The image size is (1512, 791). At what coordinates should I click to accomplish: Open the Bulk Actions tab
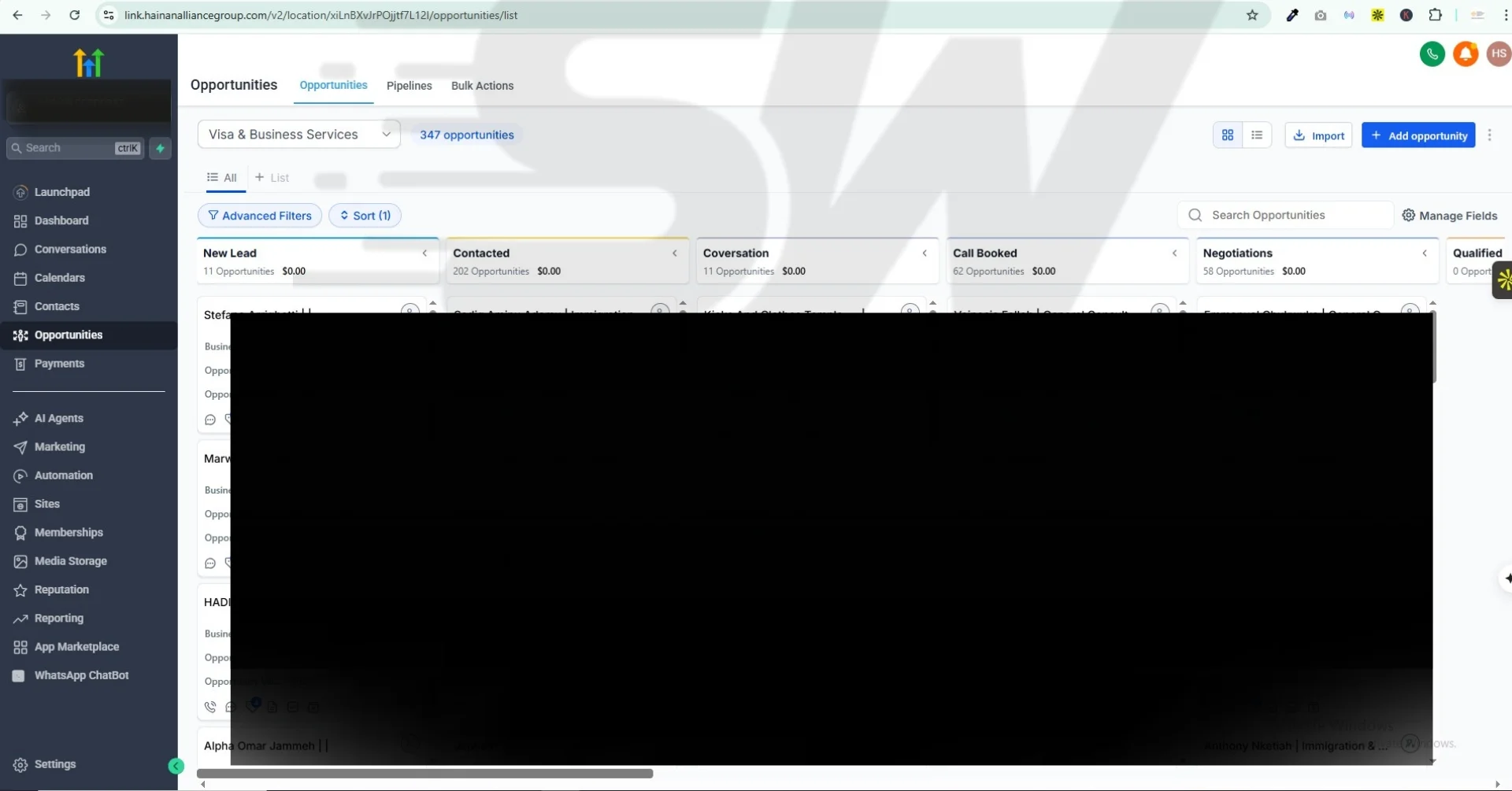[x=482, y=86]
